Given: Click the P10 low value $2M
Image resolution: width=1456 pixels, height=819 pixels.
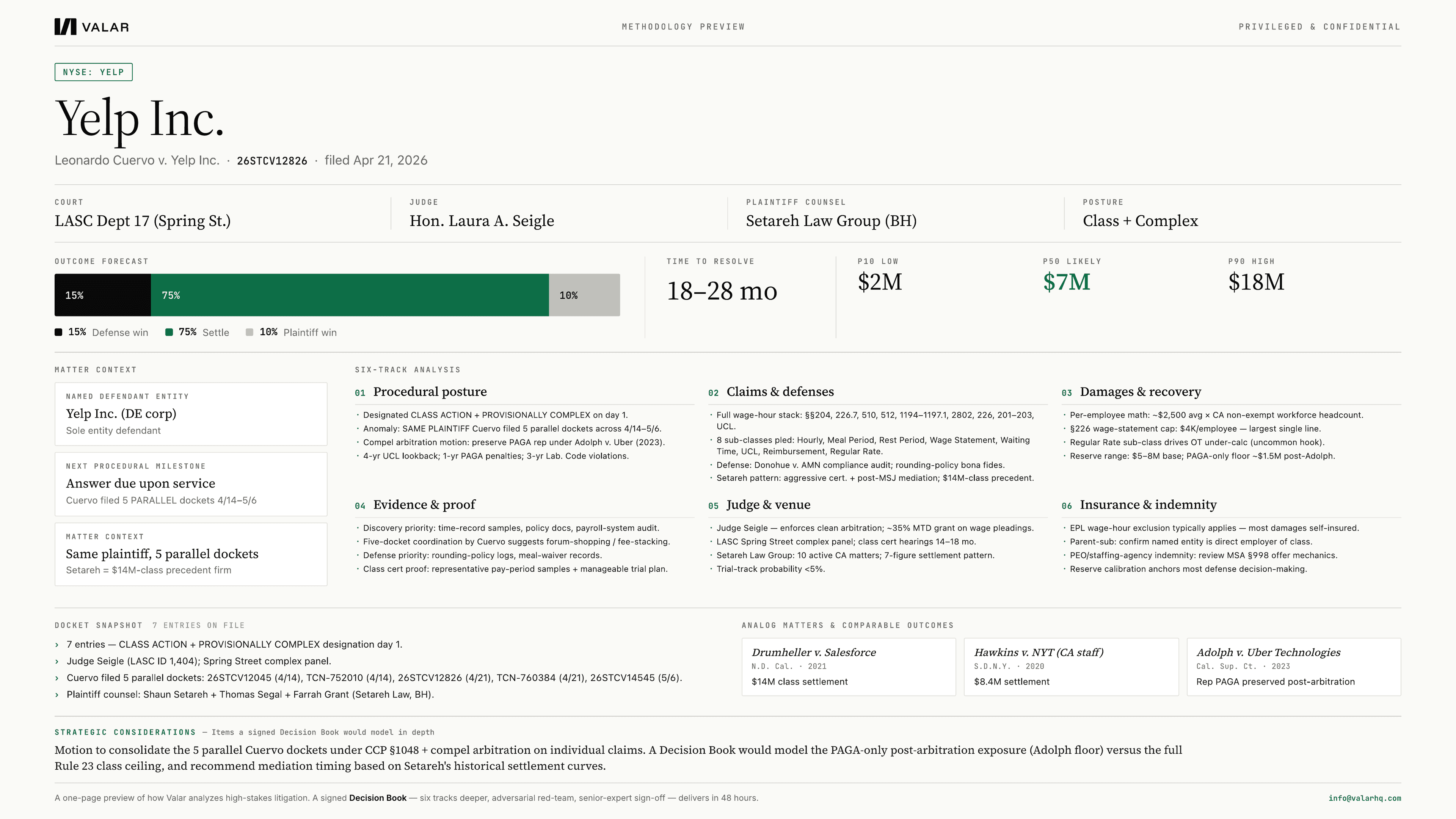Looking at the screenshot, I should click(x=880, y=282).
